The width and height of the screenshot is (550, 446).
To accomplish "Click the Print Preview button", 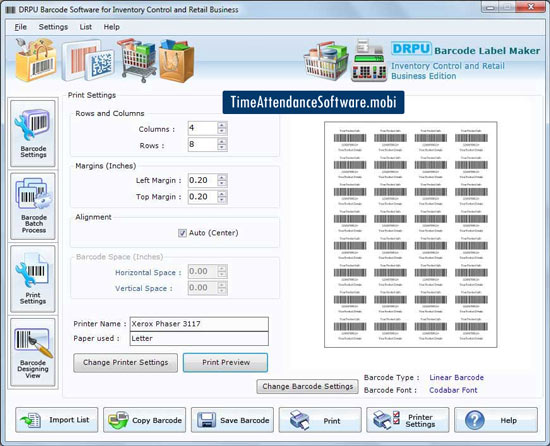I will tap(226, 363).
